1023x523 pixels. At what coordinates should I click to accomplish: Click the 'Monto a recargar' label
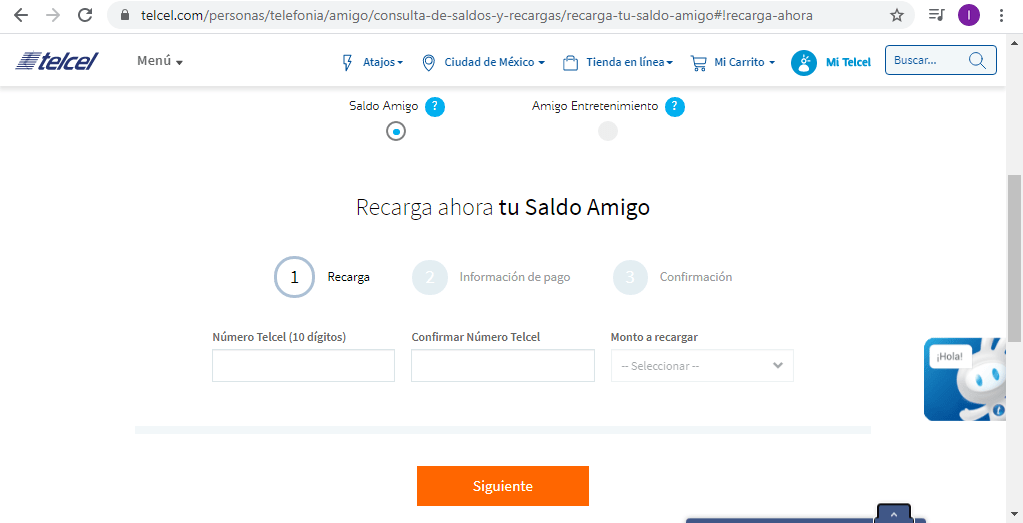click(654, 337)
